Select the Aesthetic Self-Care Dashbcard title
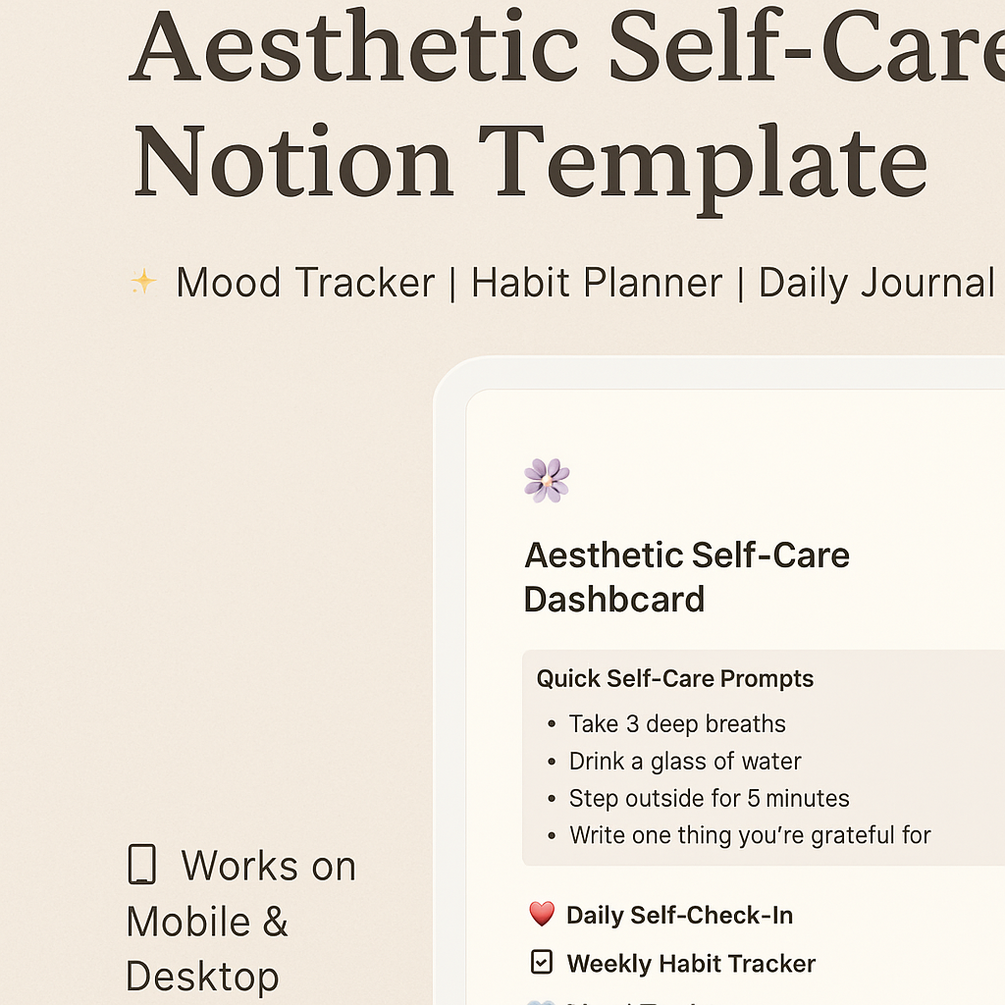 [x=686, y=577]
